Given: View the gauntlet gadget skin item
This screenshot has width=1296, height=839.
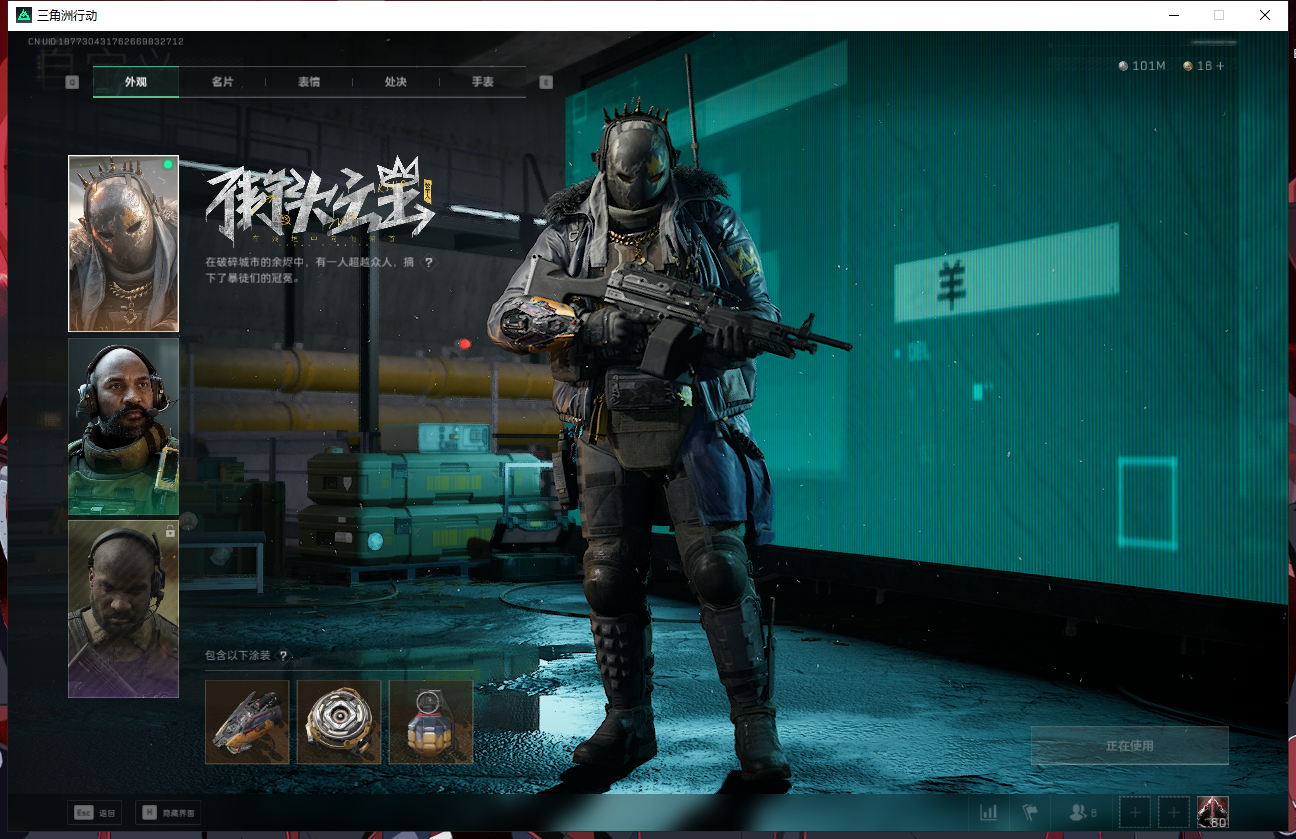Looking at the screenshot, I should pos(247,722).
